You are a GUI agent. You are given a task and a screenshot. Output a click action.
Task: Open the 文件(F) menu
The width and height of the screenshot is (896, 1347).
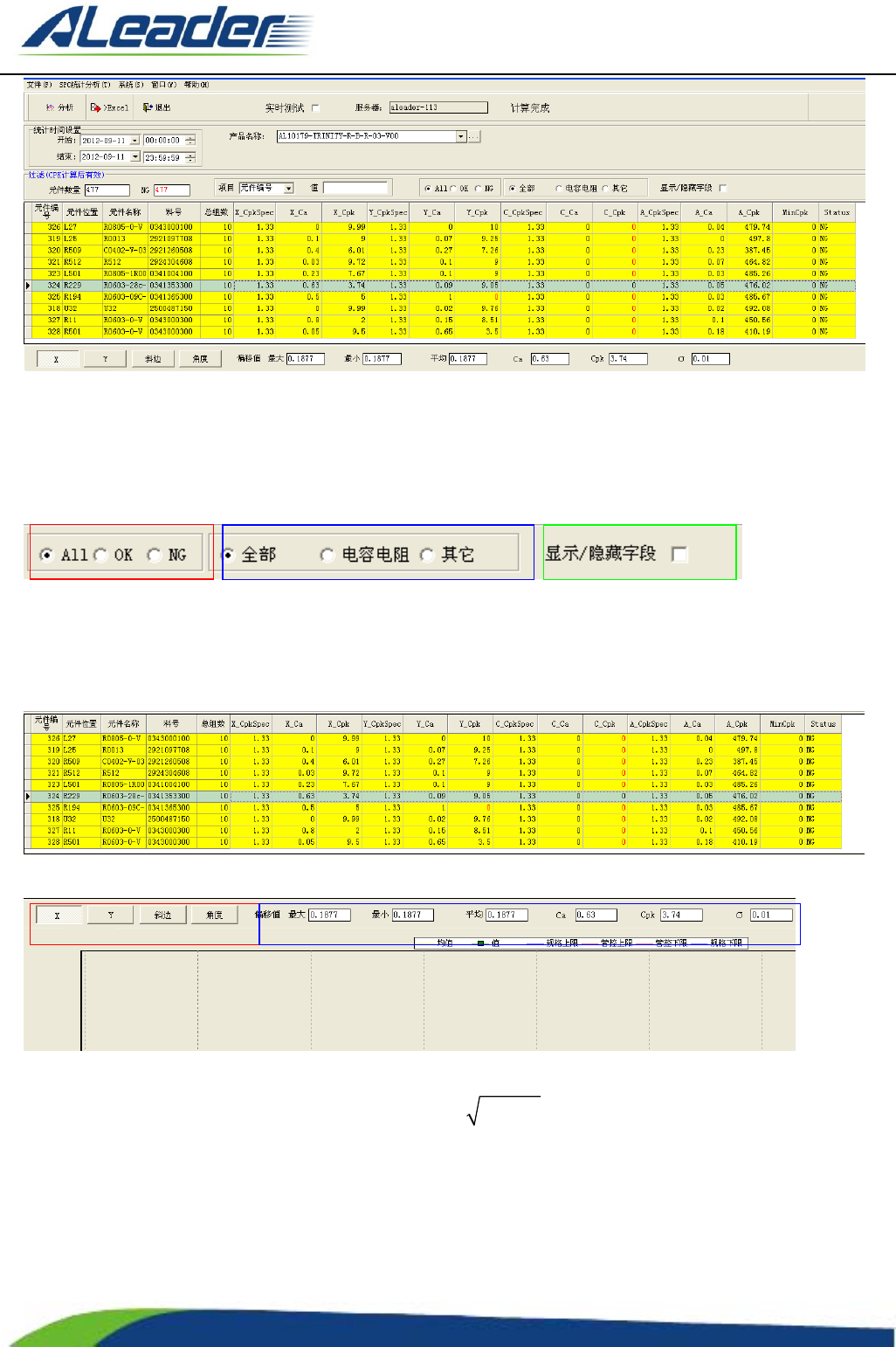pyautogui.click(x=39, y=85)
